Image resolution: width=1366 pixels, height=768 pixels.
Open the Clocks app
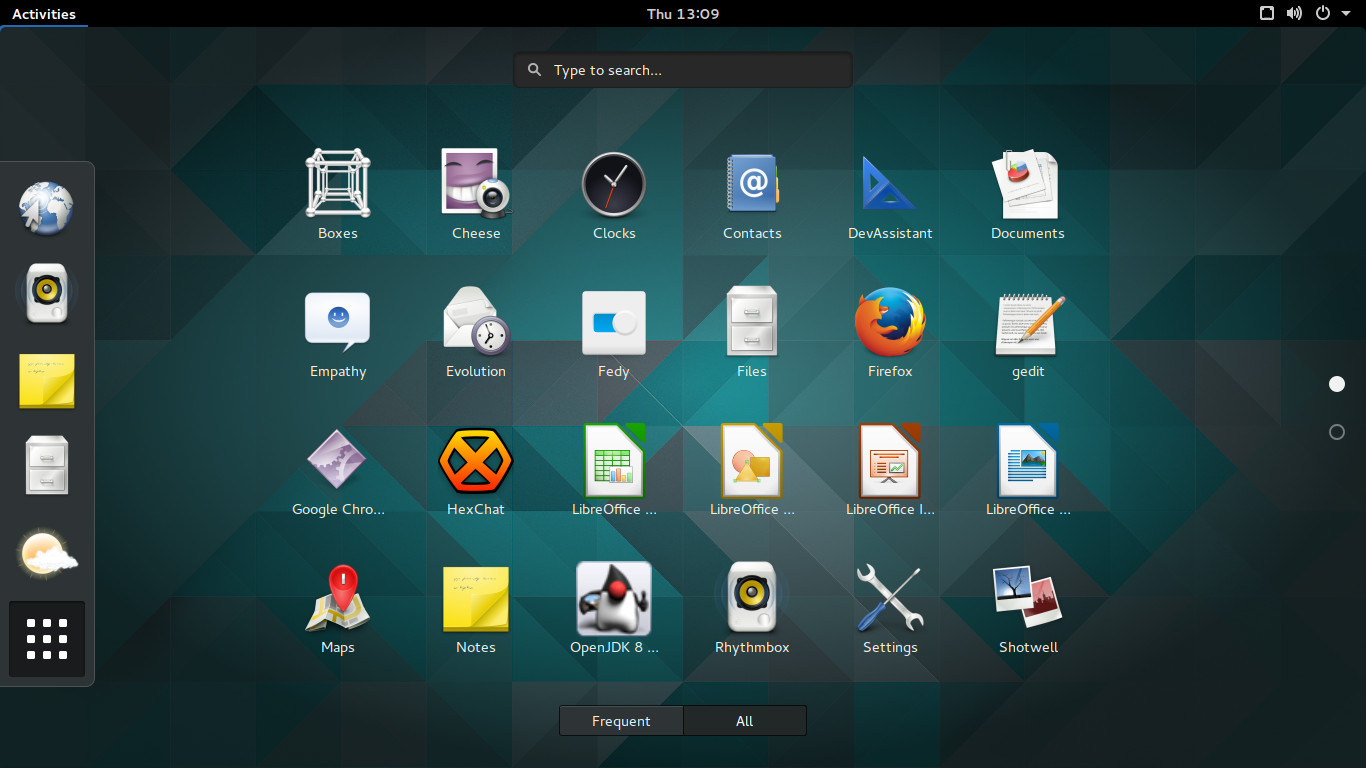point(614,184)
